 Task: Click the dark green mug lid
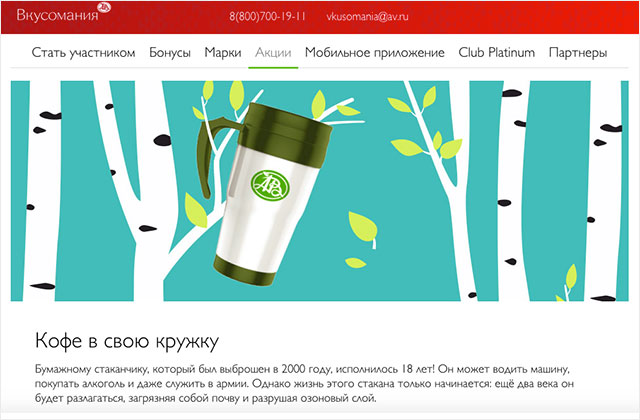(x=289, y=127)
